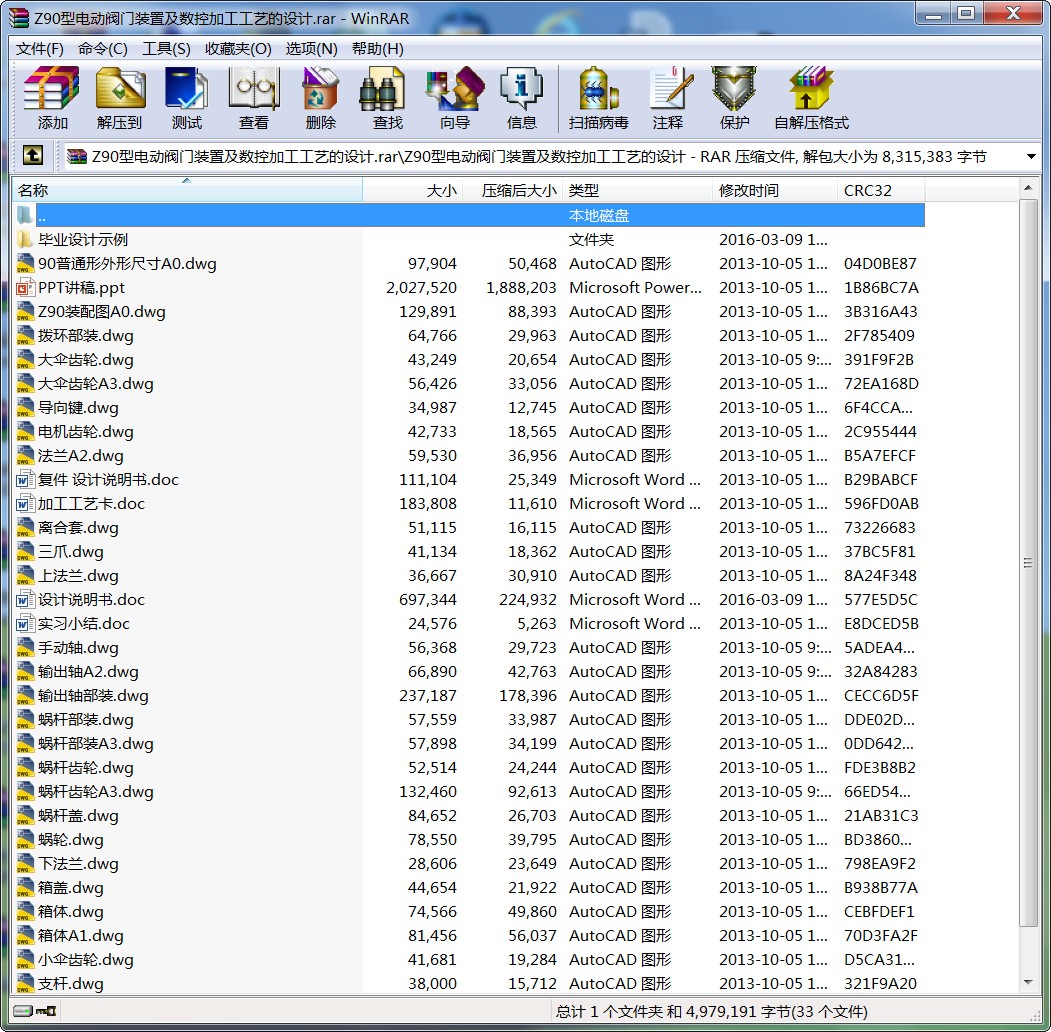This screenshot has height=1032, width=1051.
Task: Open the Info (信息) toolbar icon
Action: tap(521, 89)
